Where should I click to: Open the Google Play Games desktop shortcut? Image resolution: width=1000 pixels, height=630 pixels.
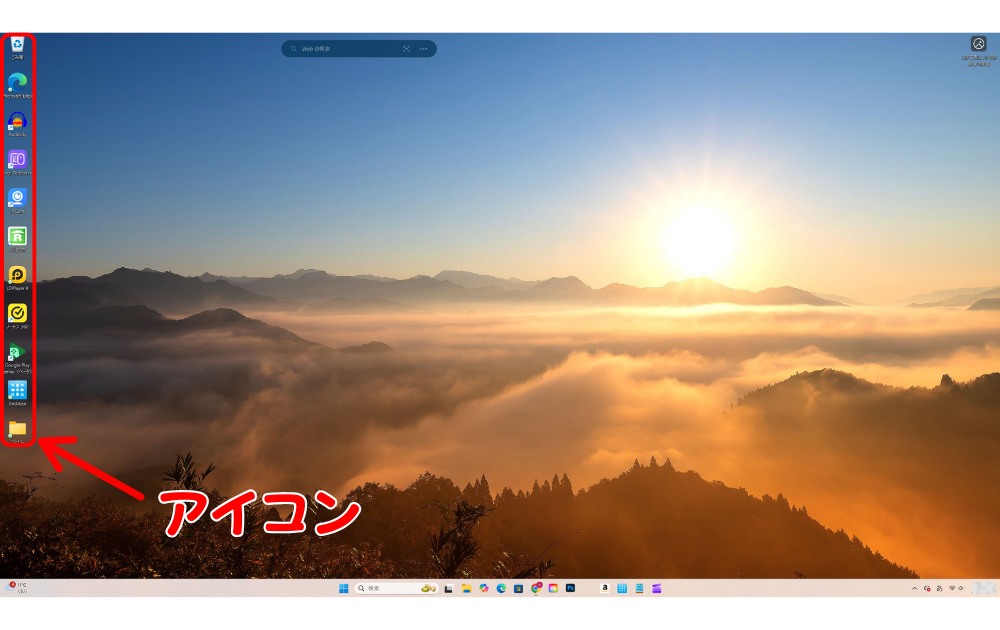(17, 352)
